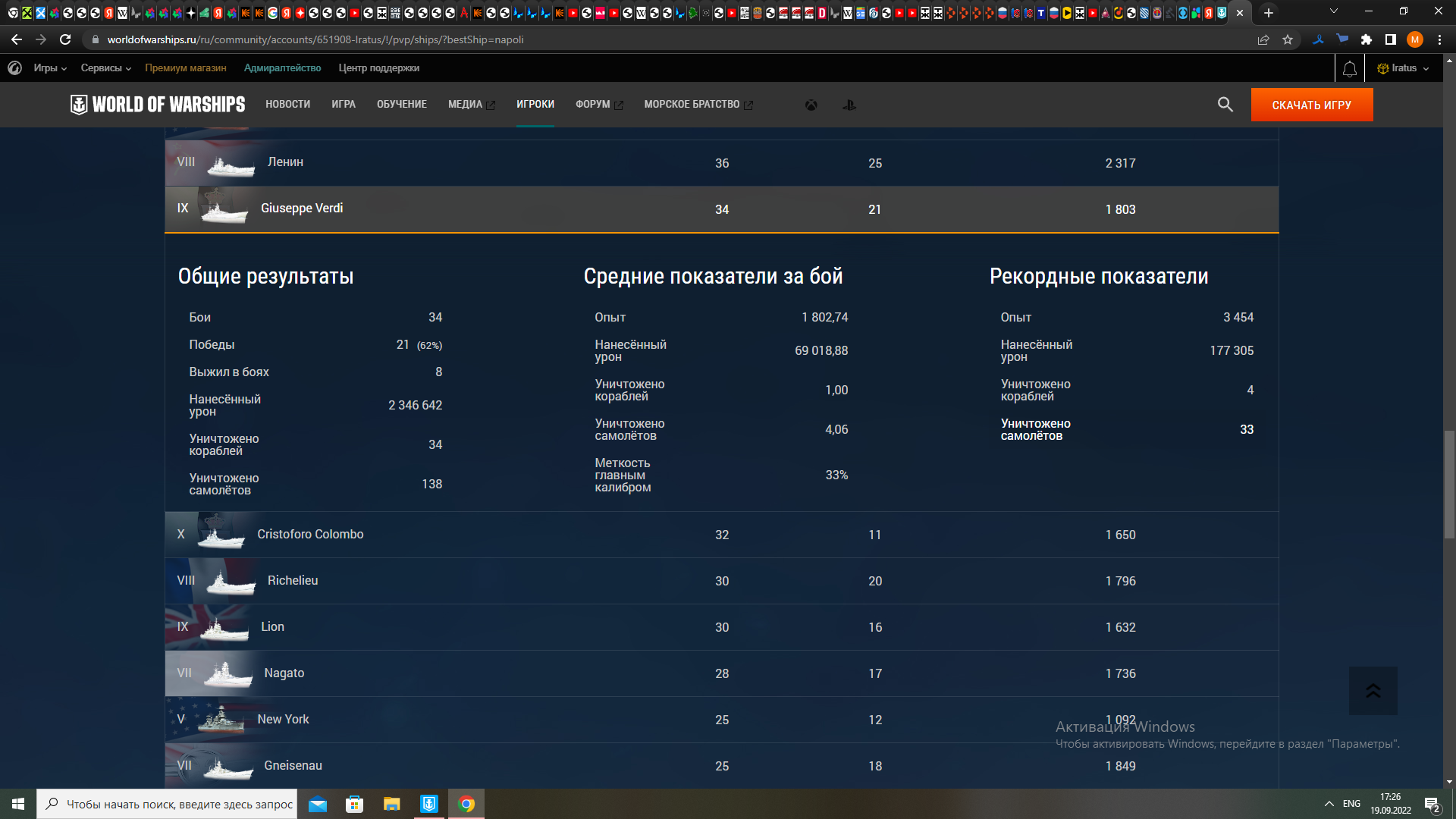Viewport: 1456px width, 819px height.
Task: Click the Xbox platform icon
Action: pos(811,105)
